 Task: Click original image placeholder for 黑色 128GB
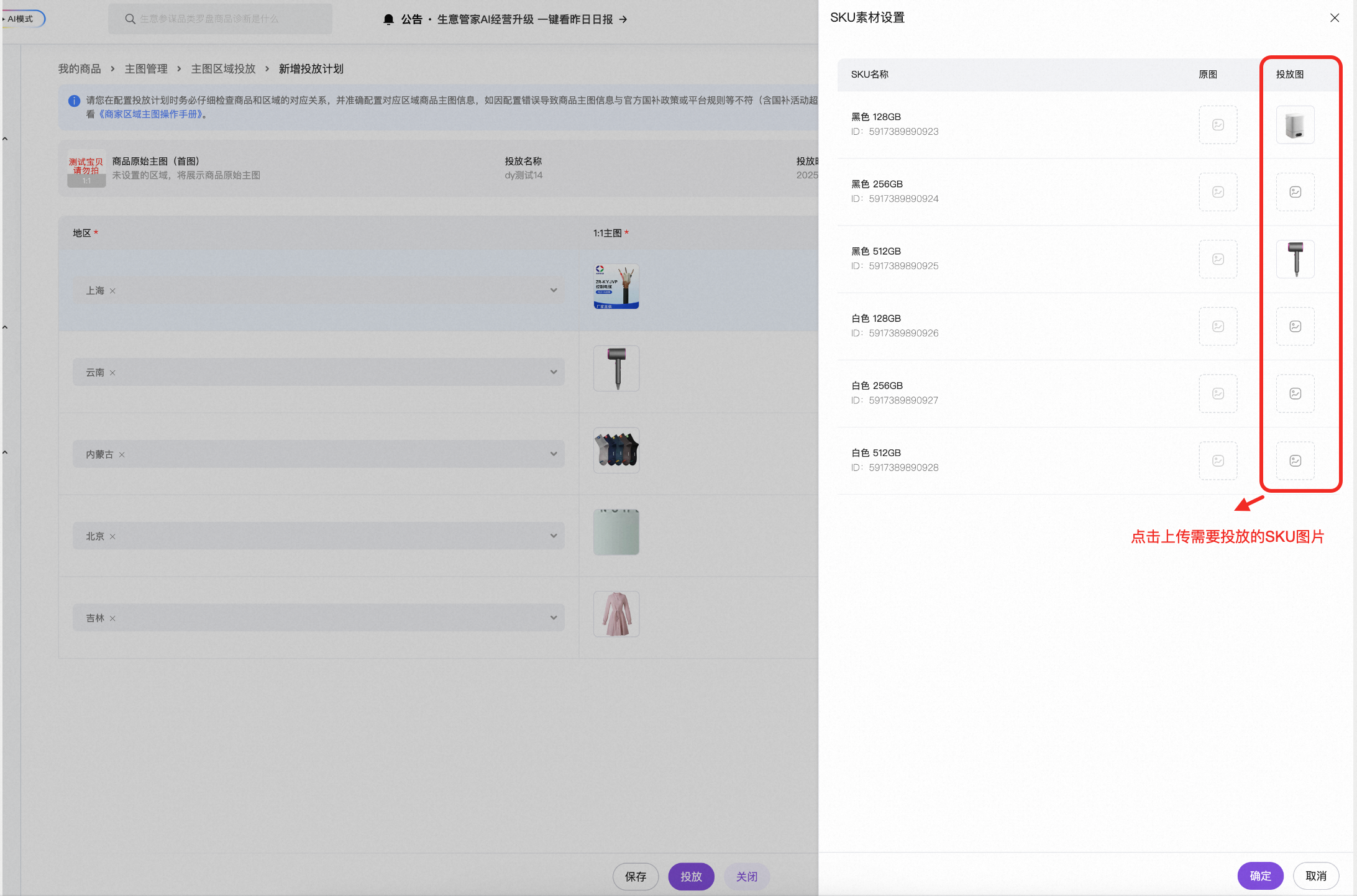[1218, 125]
